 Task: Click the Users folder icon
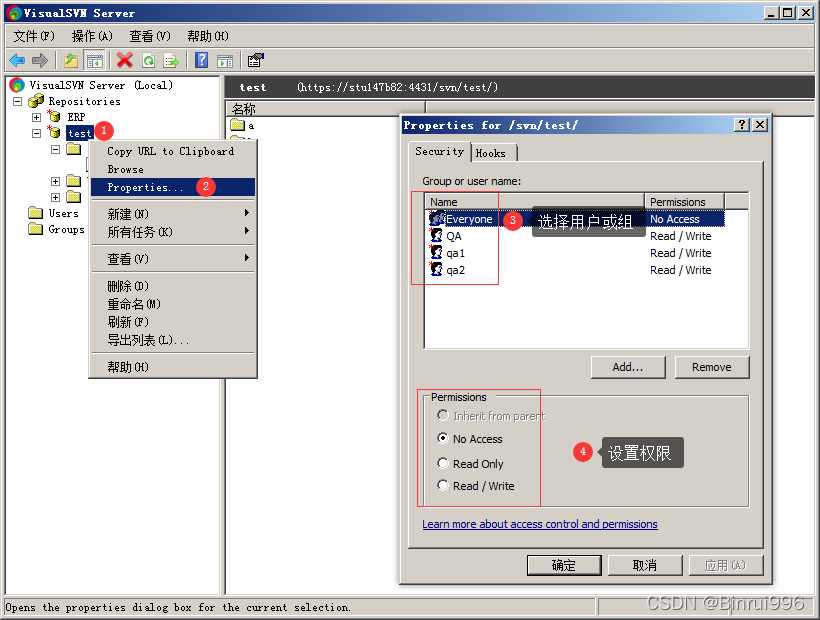point(36,213)
